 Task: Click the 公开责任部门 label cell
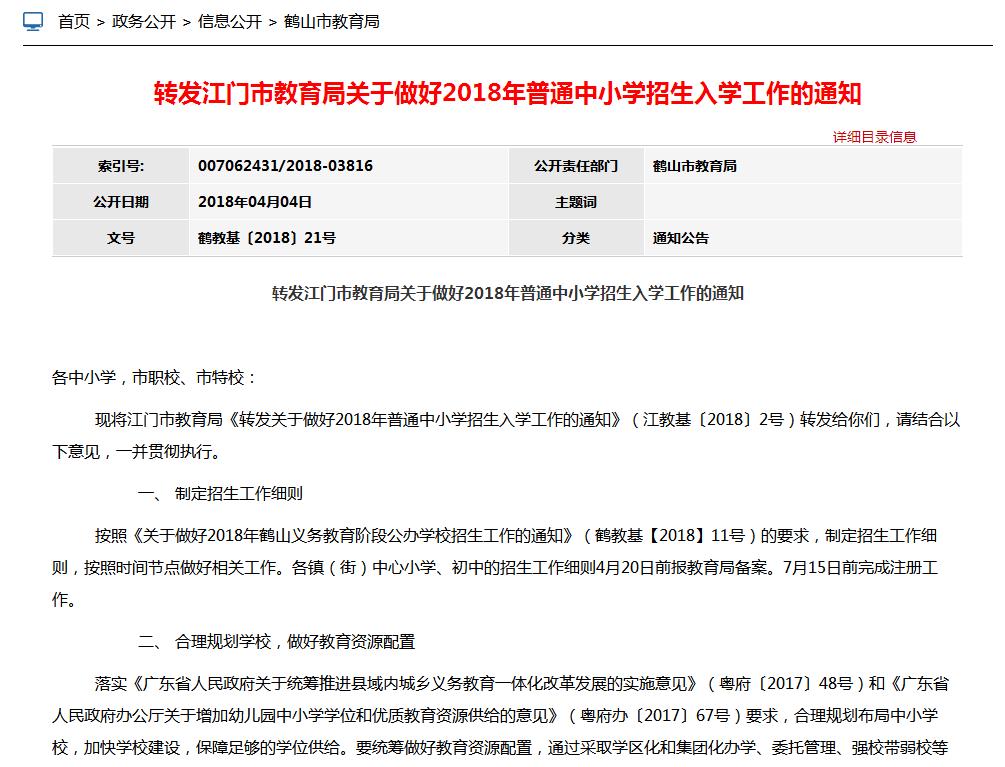click(x=576, y=166)
